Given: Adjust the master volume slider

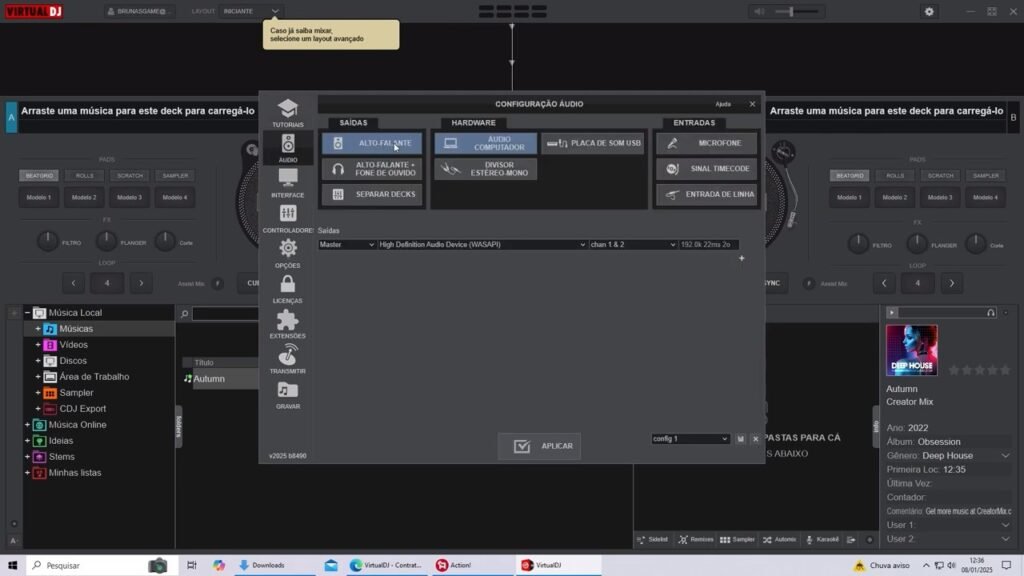Looking at the screenshot, I should pos(797,11).
